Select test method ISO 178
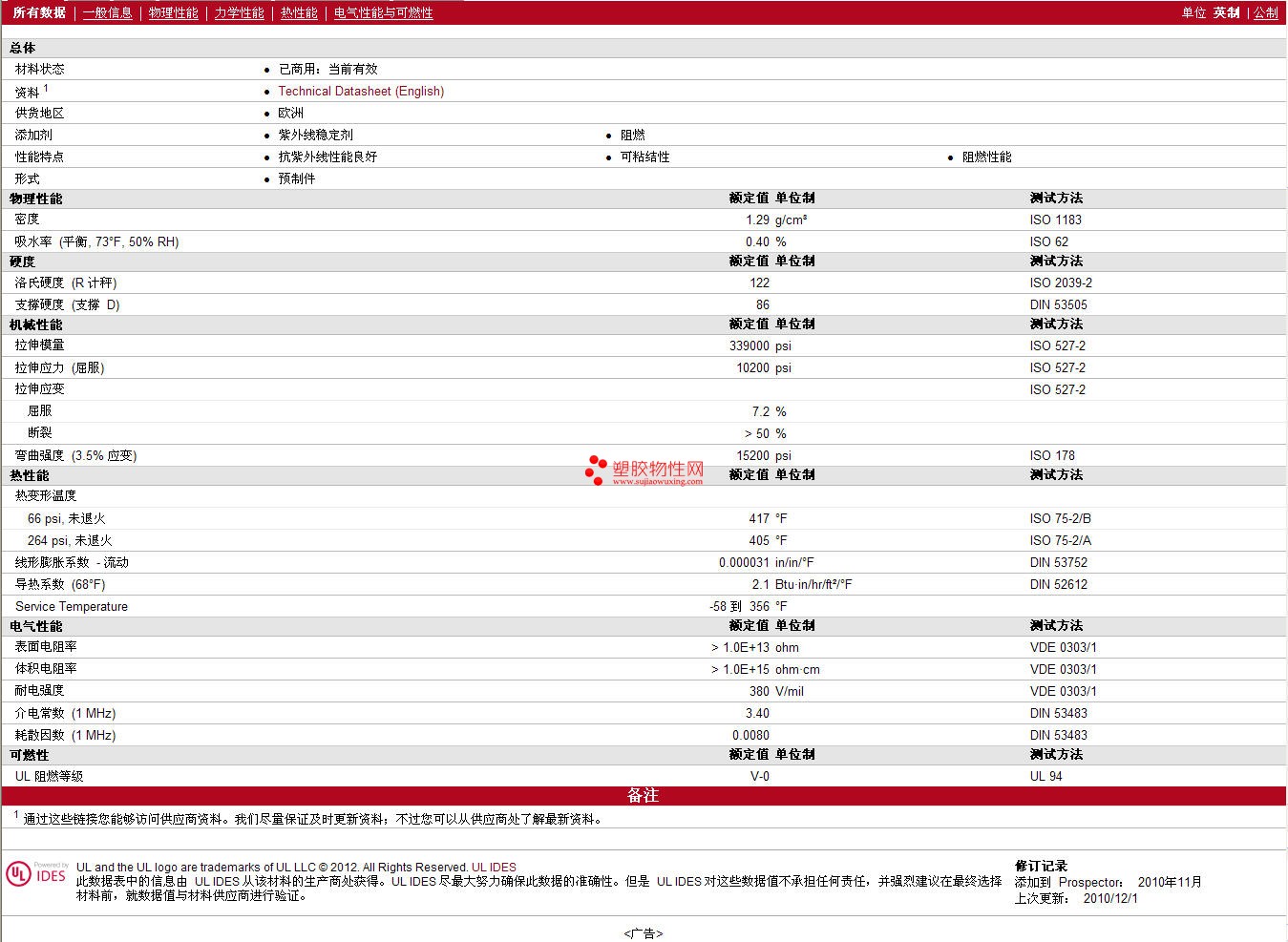Image resolution: width=1288 pixels, height=942 pixels. click(1052, 455)
